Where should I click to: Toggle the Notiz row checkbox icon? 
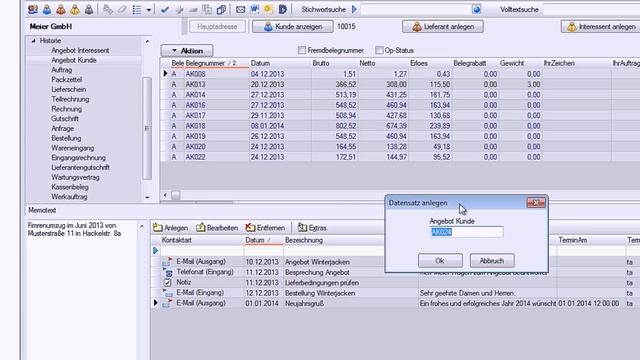coord(167,282)
